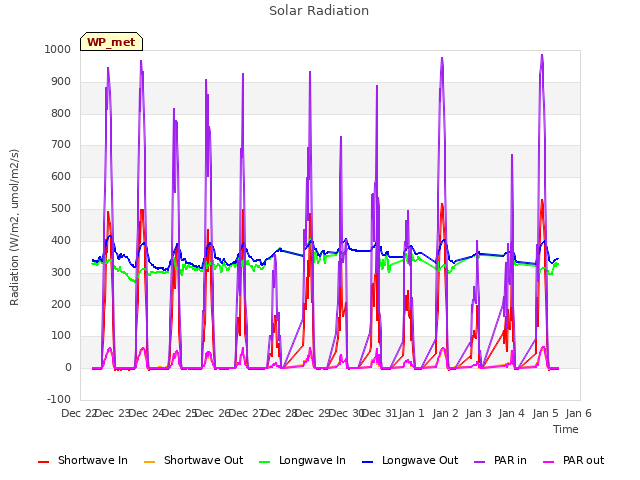Image resolution: width=640 pixels, height=480 pixels.
Task: Click the 600 y-axis tick label
Action: coord(61,177)
